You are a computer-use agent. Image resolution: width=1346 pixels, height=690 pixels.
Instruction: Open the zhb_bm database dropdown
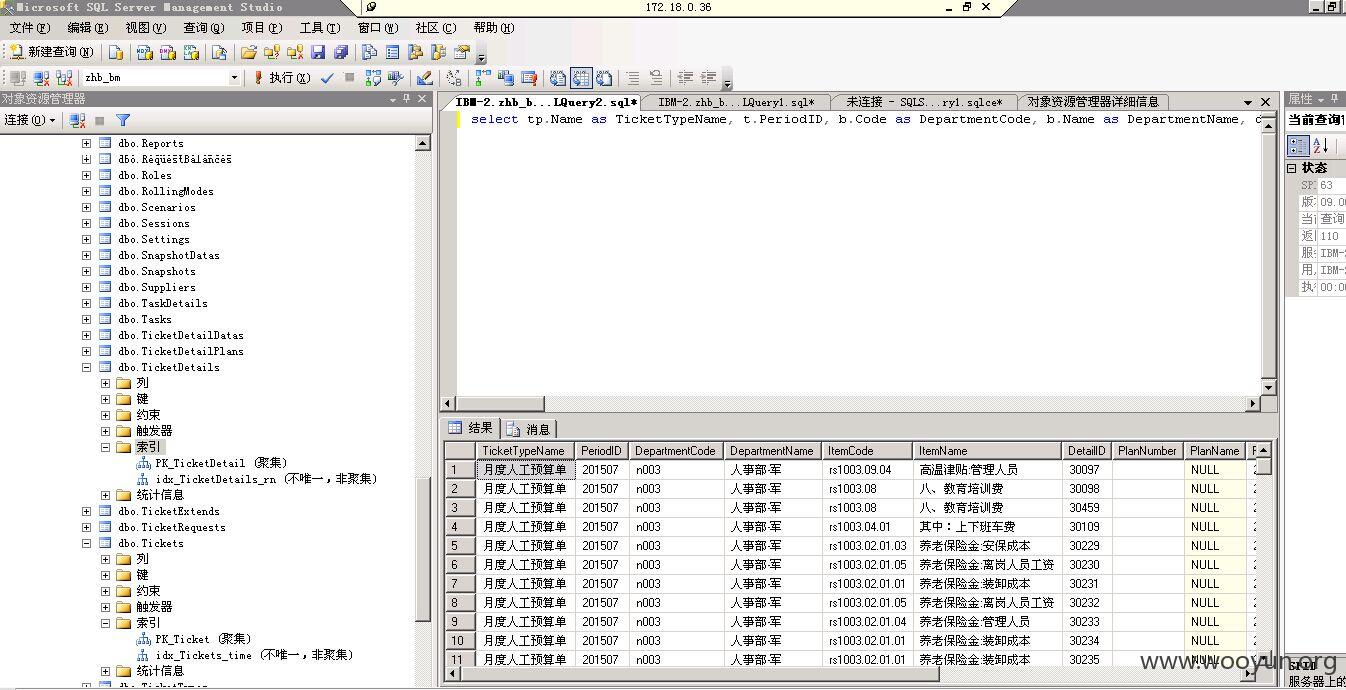[235, 77]
